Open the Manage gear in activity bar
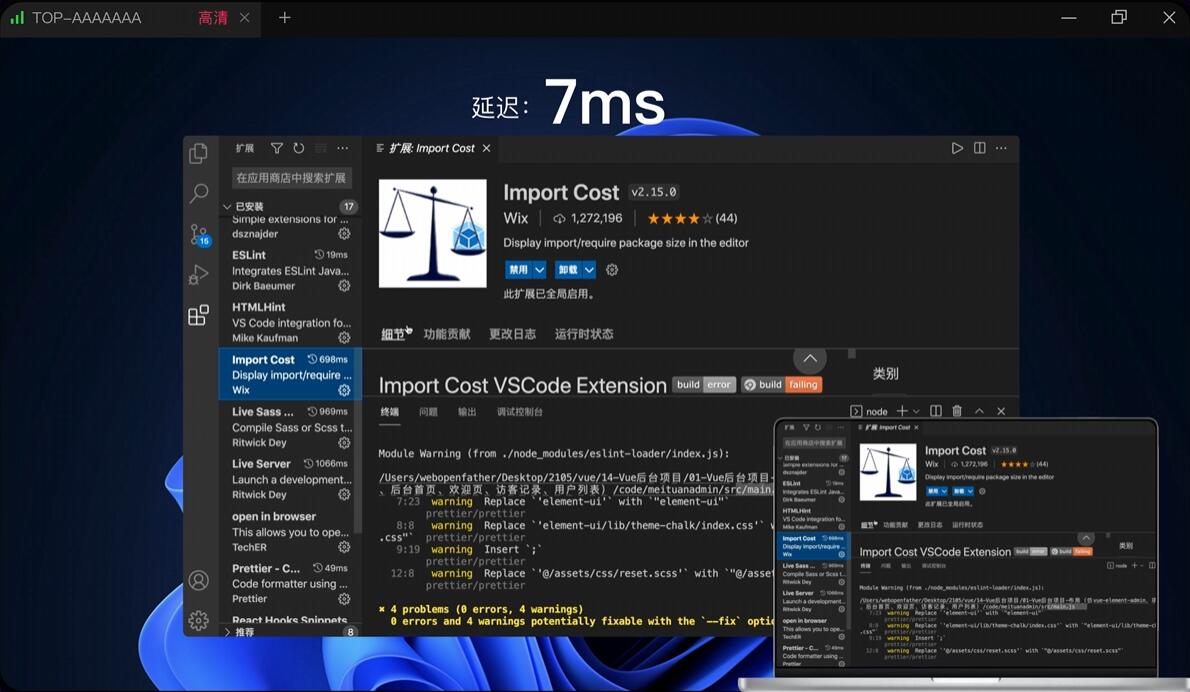 click(198, 620)
